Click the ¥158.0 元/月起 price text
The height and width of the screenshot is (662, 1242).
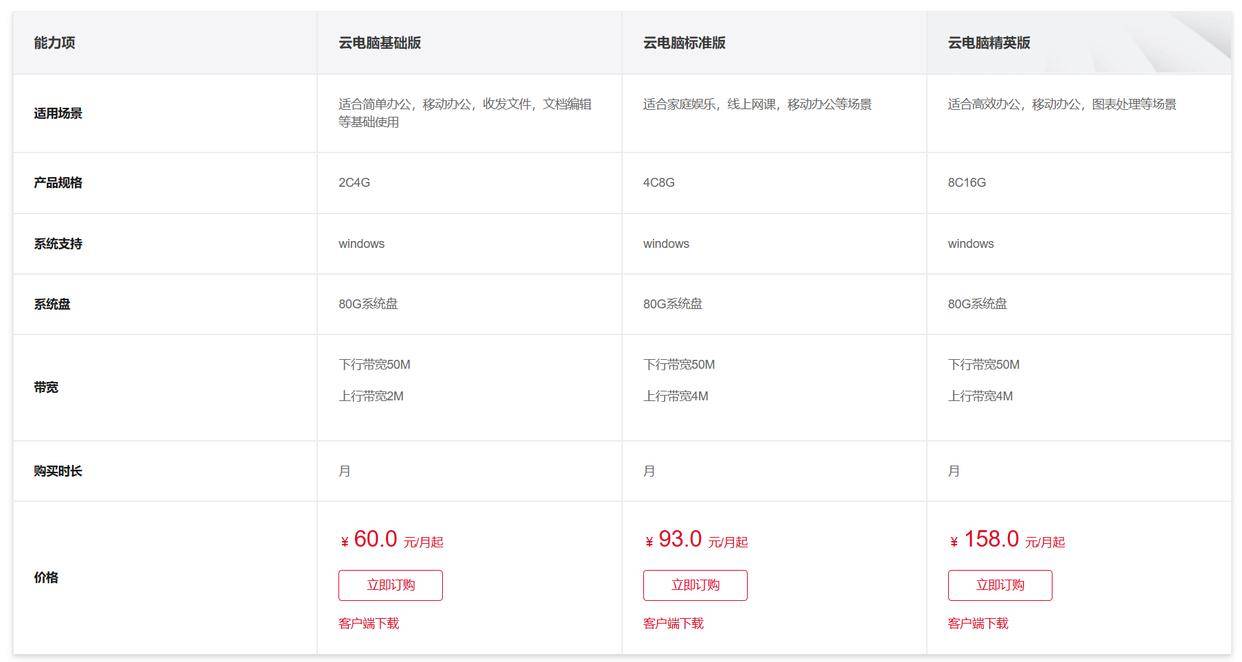point(1005,539)
